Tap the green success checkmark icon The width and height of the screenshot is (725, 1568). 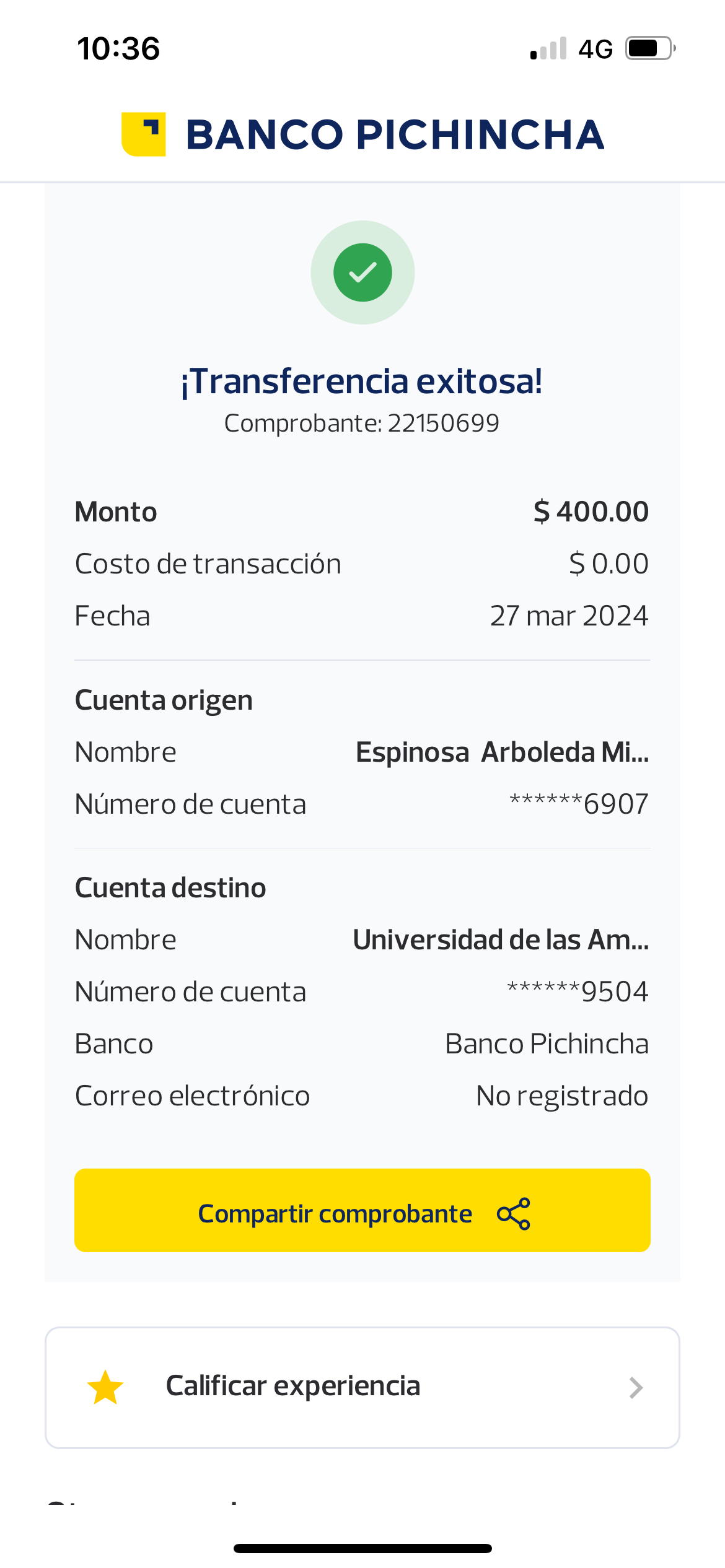pos(362,272)
